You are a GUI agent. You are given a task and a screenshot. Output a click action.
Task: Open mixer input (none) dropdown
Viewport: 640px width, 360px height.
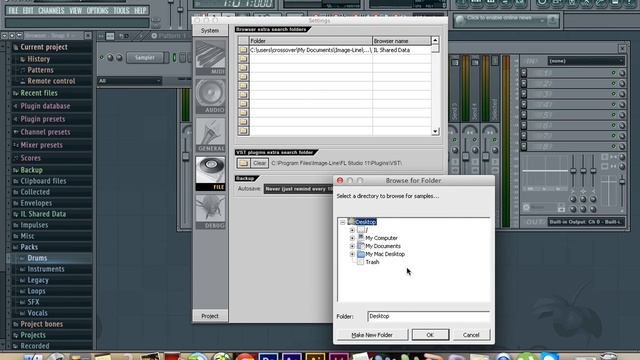pos(586,61)
